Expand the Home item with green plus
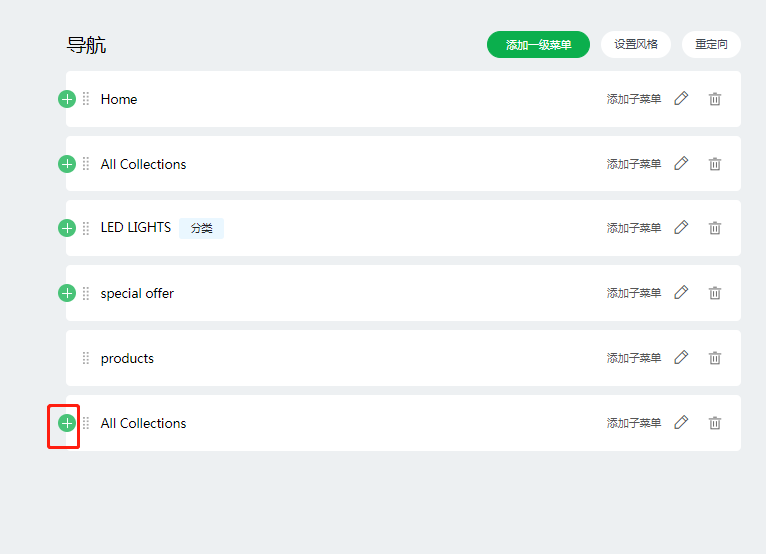The image size is (766, 554). tap(67, 99)
